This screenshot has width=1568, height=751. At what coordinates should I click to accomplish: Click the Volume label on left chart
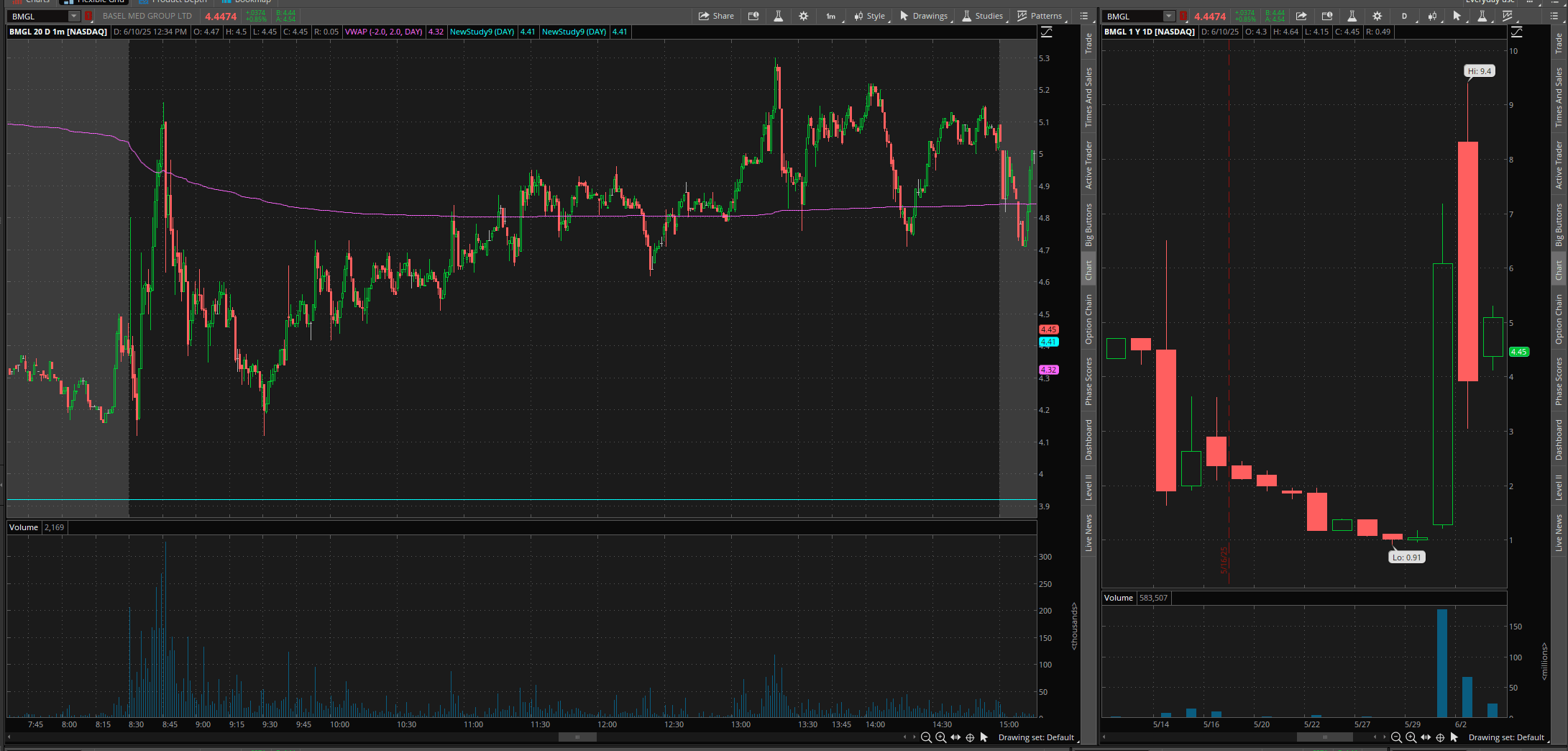(x=24, y=527)
